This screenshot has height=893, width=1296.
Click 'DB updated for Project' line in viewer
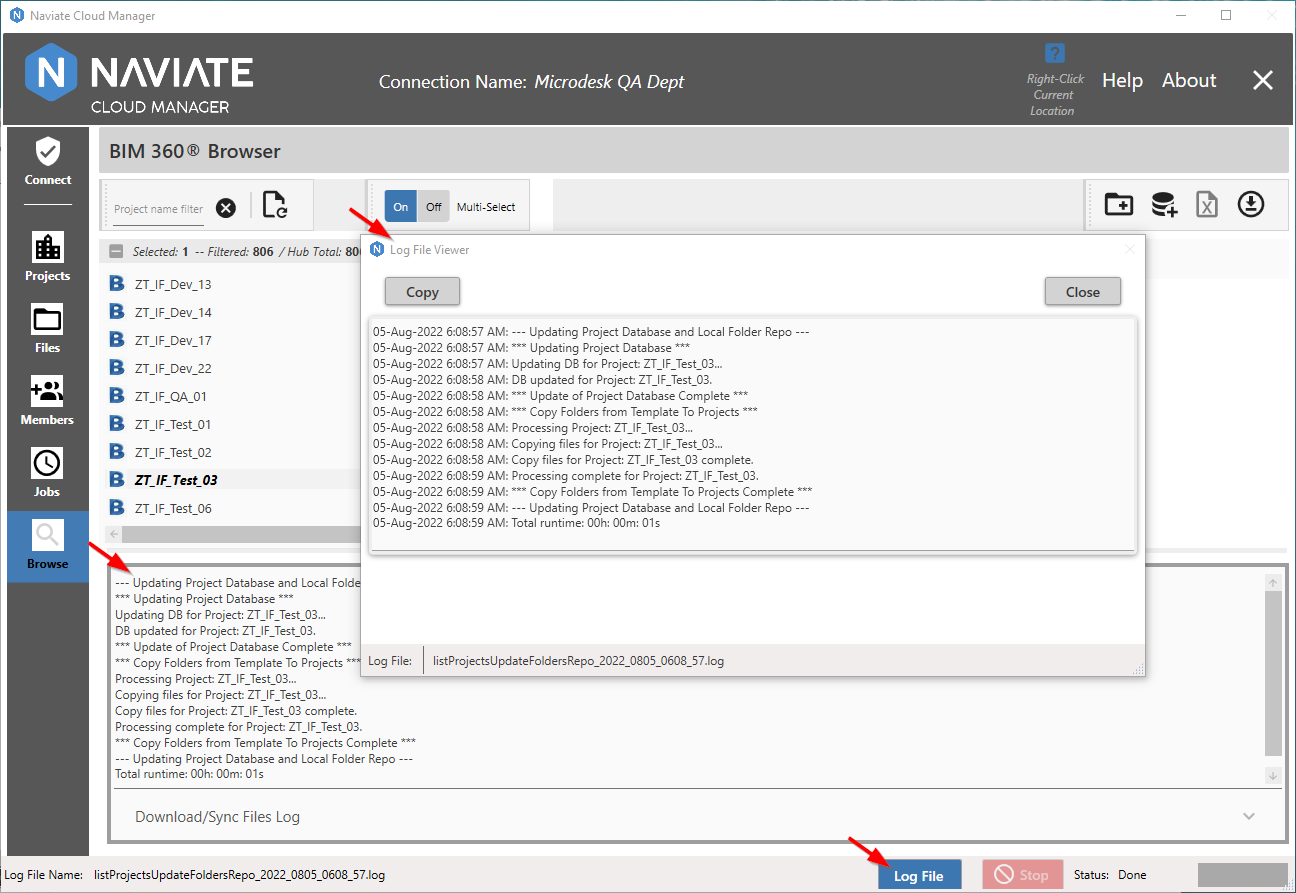tap(542, 379)
